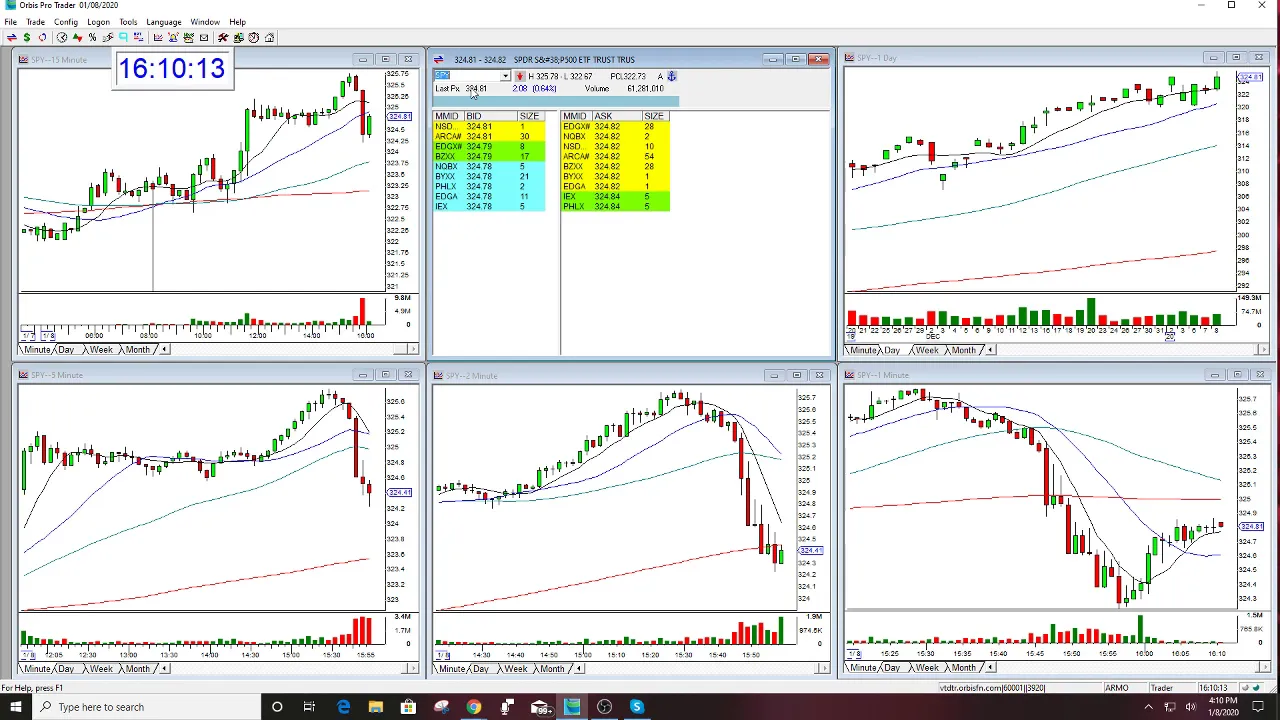Select Week tab in SPY 1 Day chart
Viewport: 1280px width, 720px height.
(927, 351)
